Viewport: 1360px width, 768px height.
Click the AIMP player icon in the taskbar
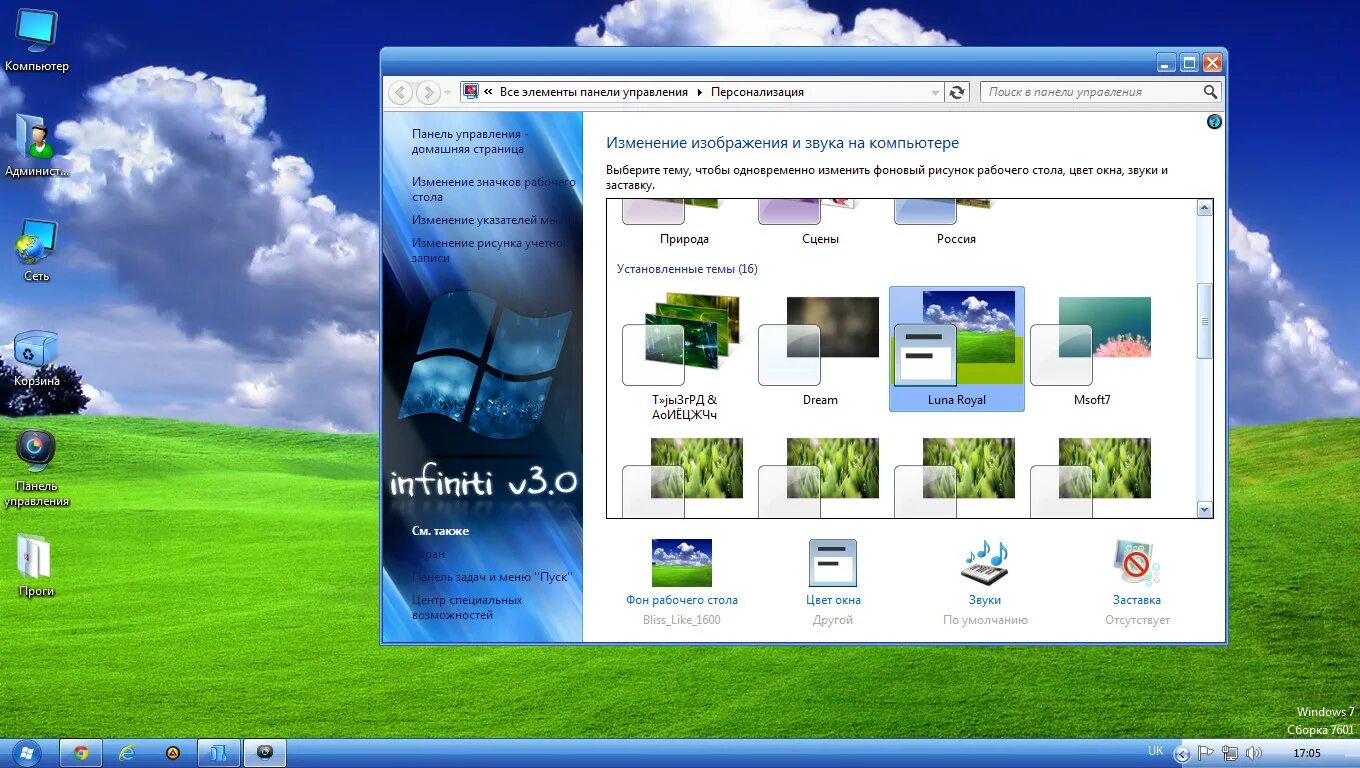(173, 753)
